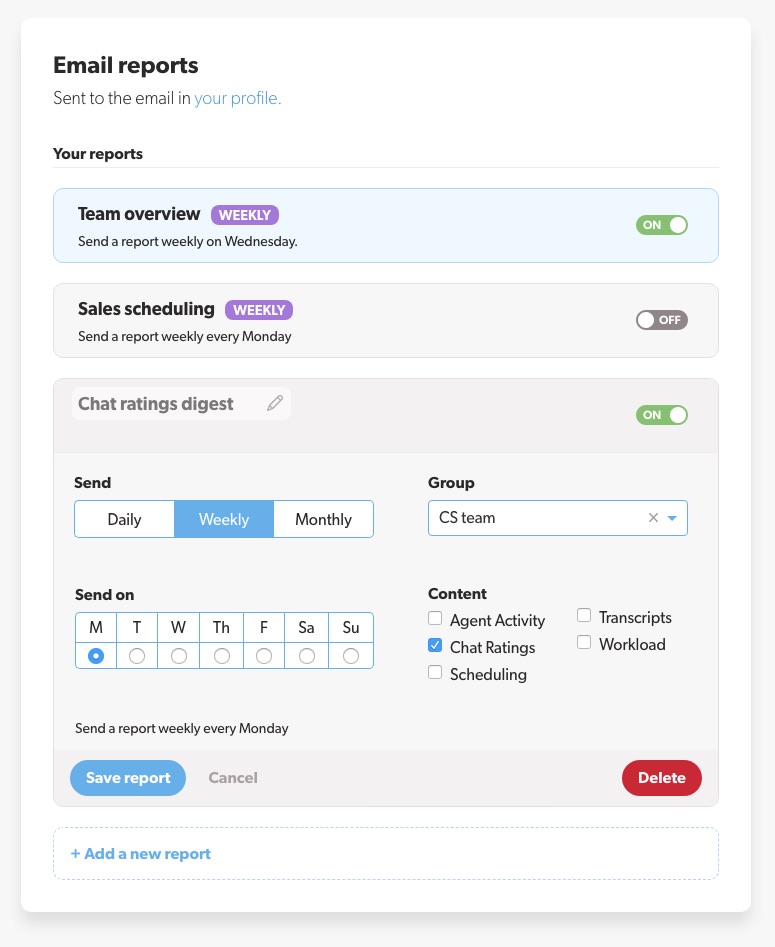Viewport: 775px width, 947px height.
Task: Switch sending frequency to Monthly
Action: click(322, 519)
